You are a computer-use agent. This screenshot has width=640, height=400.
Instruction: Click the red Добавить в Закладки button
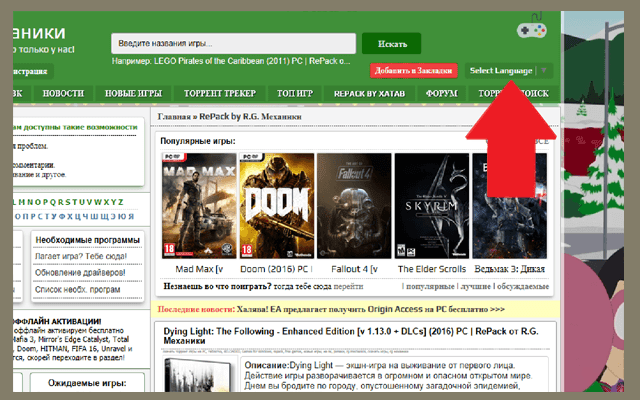click(x=413, y=70)
